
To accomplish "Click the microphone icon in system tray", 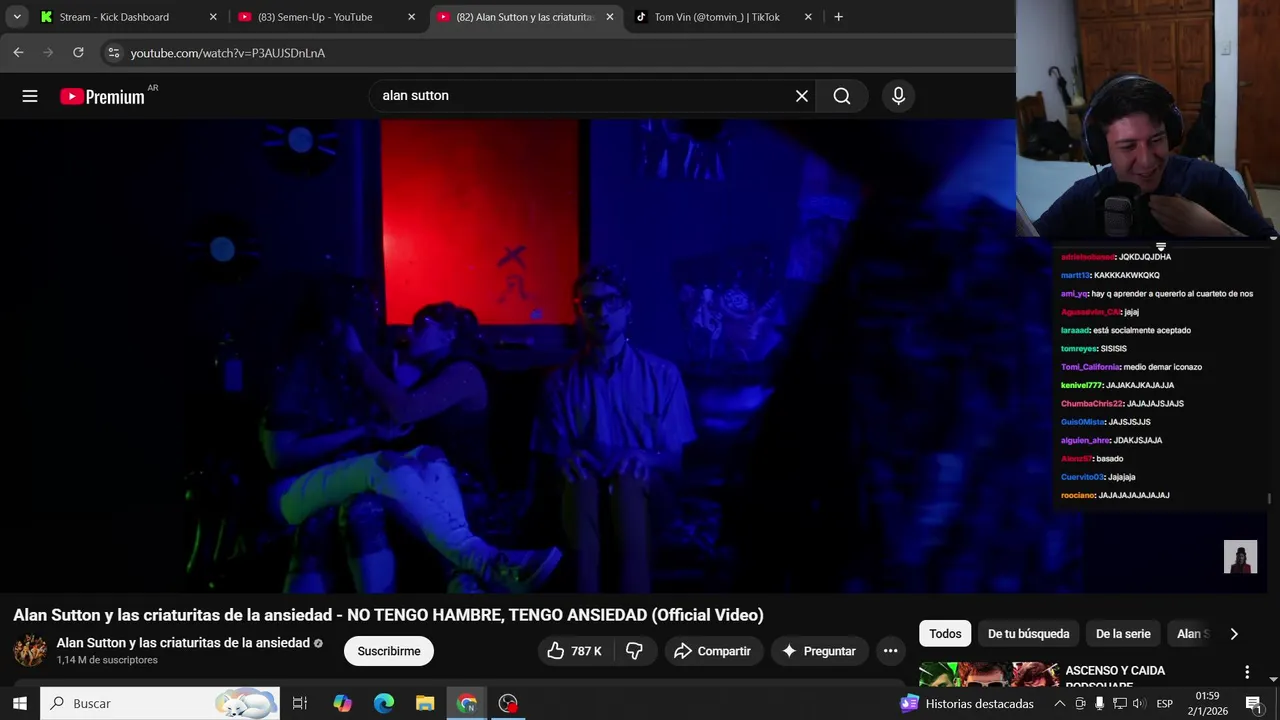I will [x=1100, y=704].
